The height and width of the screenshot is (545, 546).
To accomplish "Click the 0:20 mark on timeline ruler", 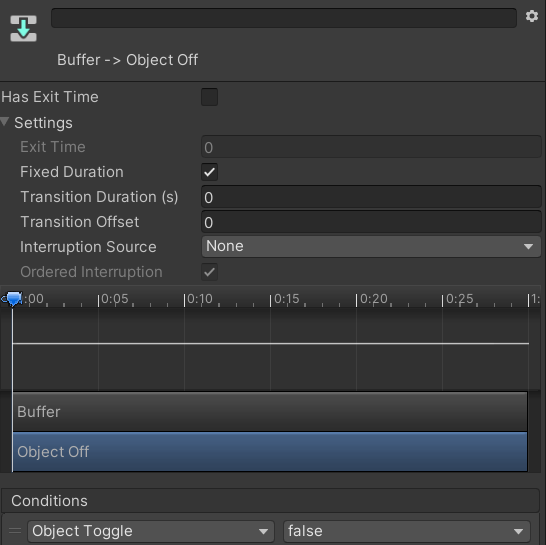I will pos(374,299).
